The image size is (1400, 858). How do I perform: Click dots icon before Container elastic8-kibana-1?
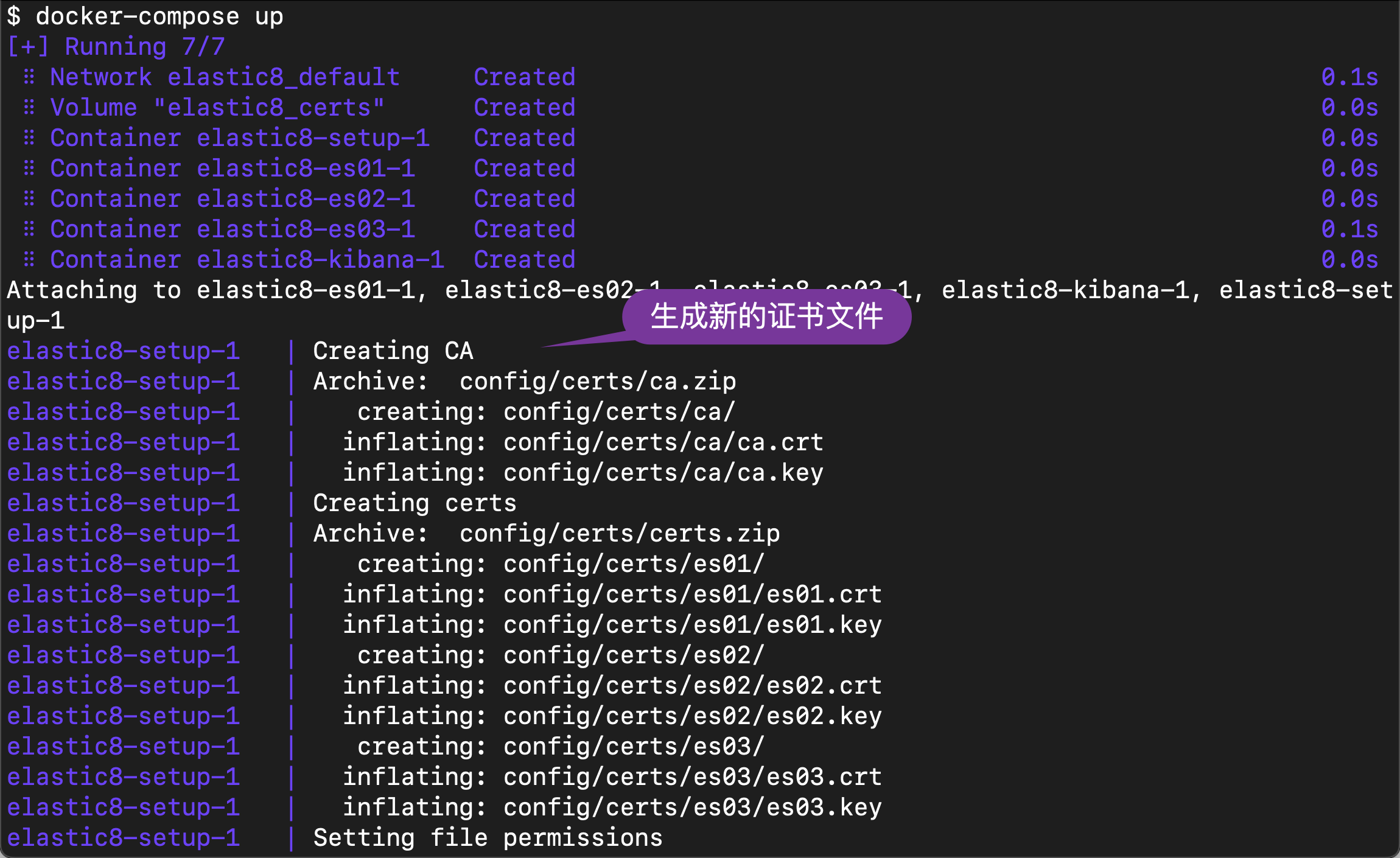coord(29,260)
